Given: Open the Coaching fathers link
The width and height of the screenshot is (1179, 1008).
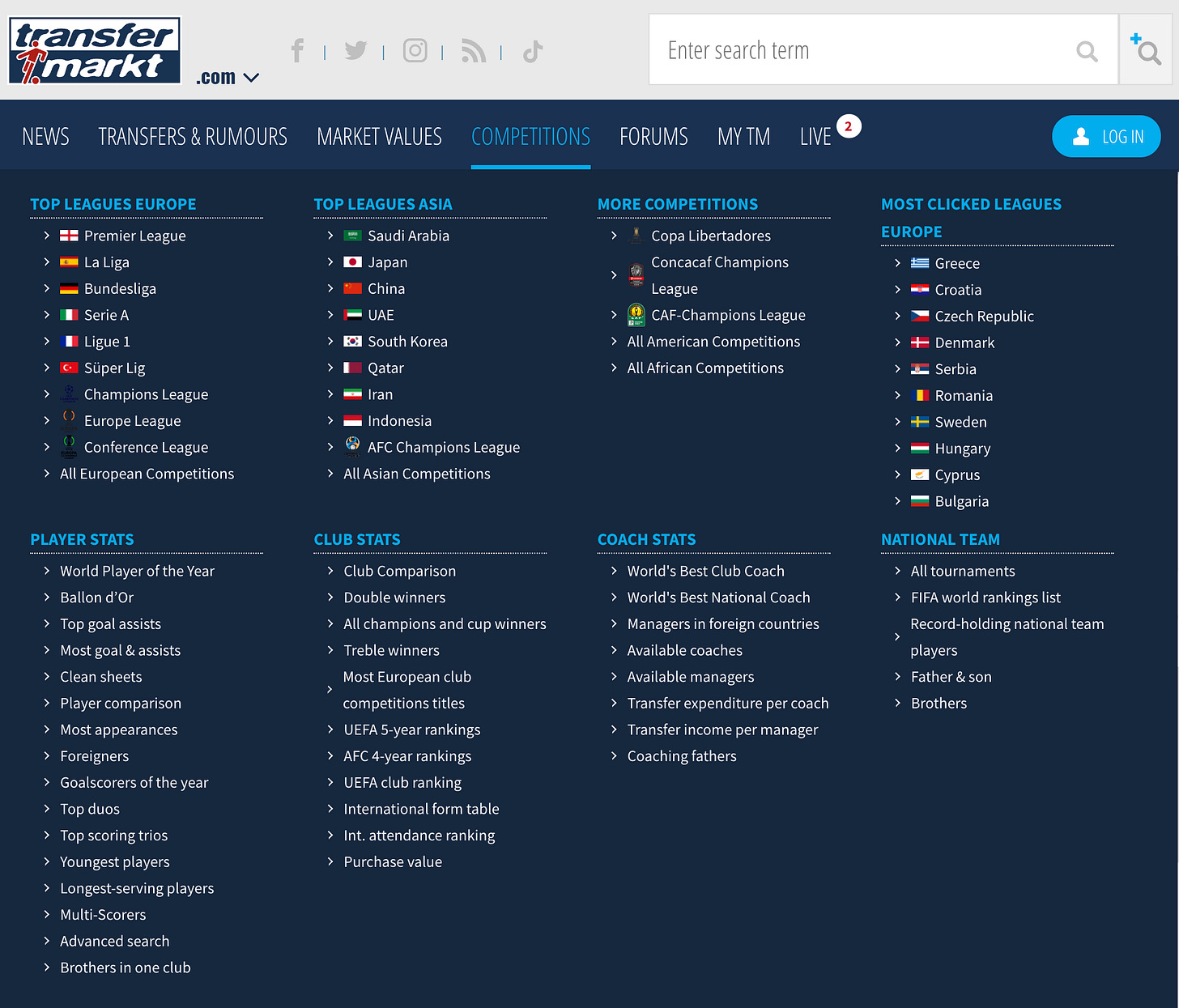Looking at the screenshot, I should pyautogui.click(x=682, y=756).
